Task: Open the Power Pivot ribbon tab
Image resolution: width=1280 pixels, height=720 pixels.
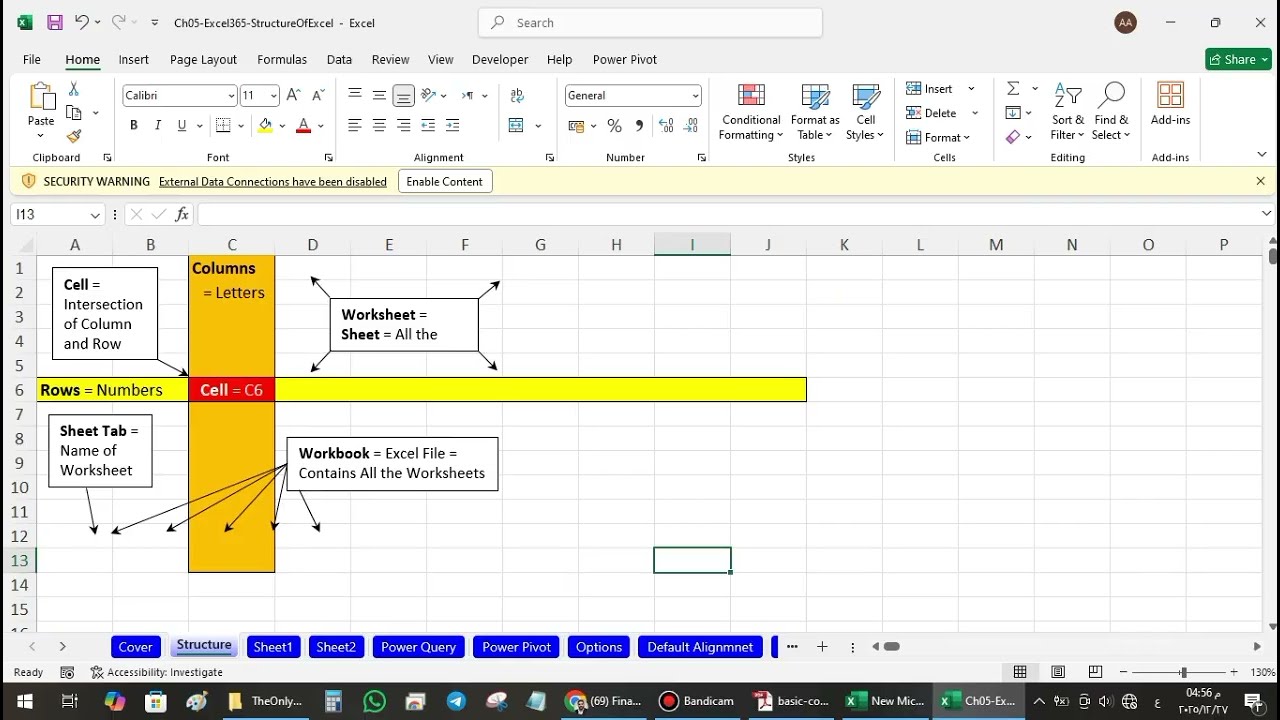Action: click(x=625, y=59)
